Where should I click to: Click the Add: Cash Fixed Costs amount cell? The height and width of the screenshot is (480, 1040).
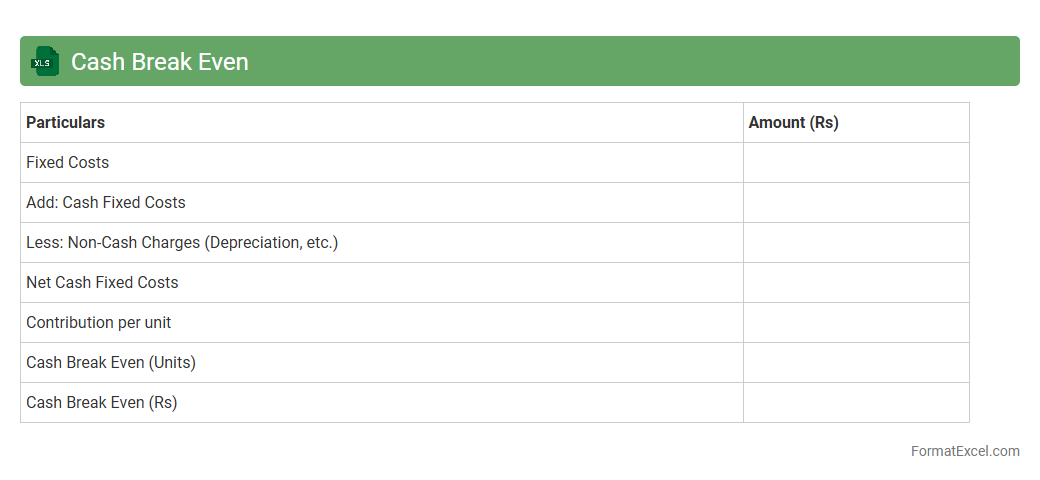[856, 202]
